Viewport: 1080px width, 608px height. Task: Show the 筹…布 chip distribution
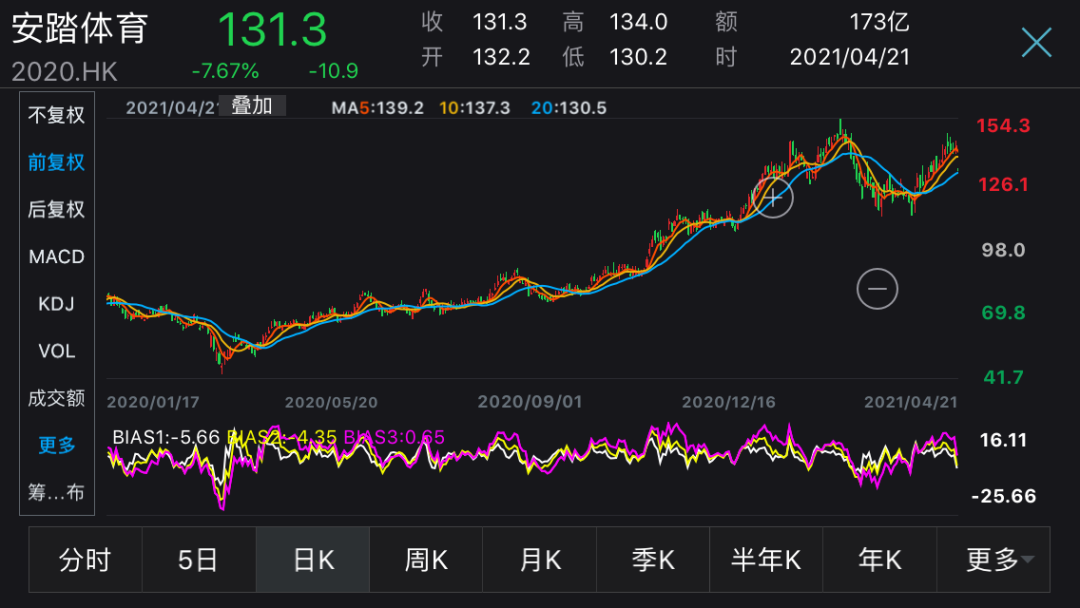[x=56, y=492]
